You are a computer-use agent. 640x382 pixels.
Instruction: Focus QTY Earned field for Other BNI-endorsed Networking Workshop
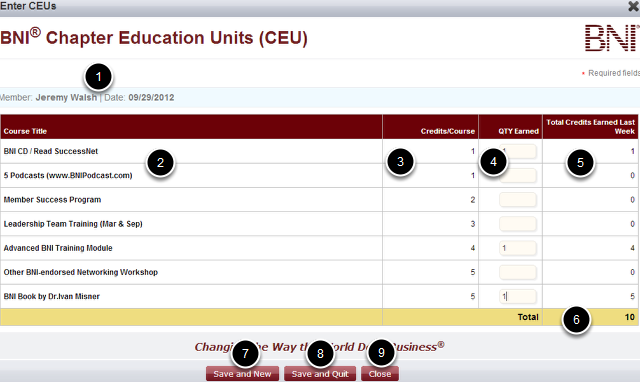click(518, 272)
